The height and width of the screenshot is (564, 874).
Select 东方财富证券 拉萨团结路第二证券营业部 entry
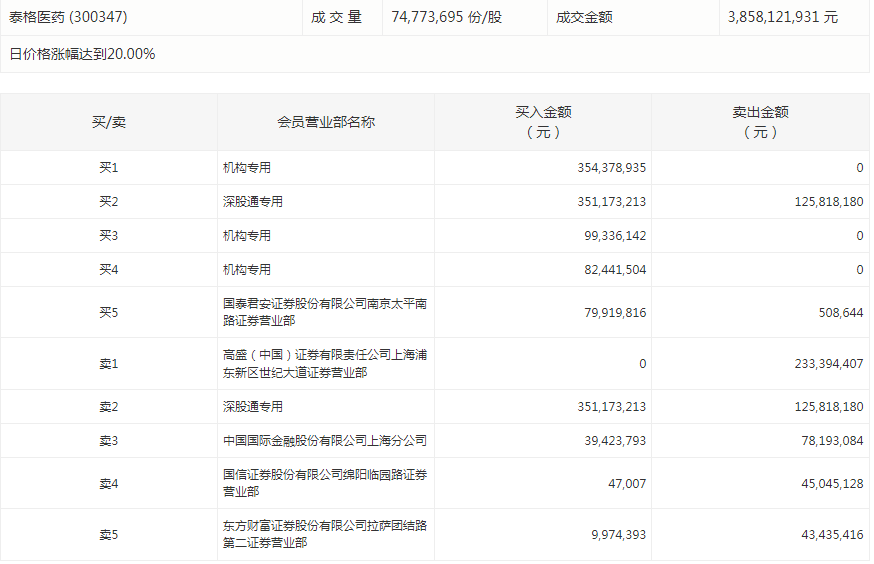324,534
